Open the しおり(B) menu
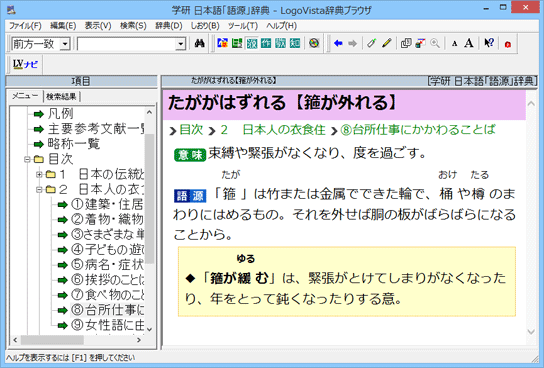Viewport: 544px width, 368px height. (x=205, y=26)
